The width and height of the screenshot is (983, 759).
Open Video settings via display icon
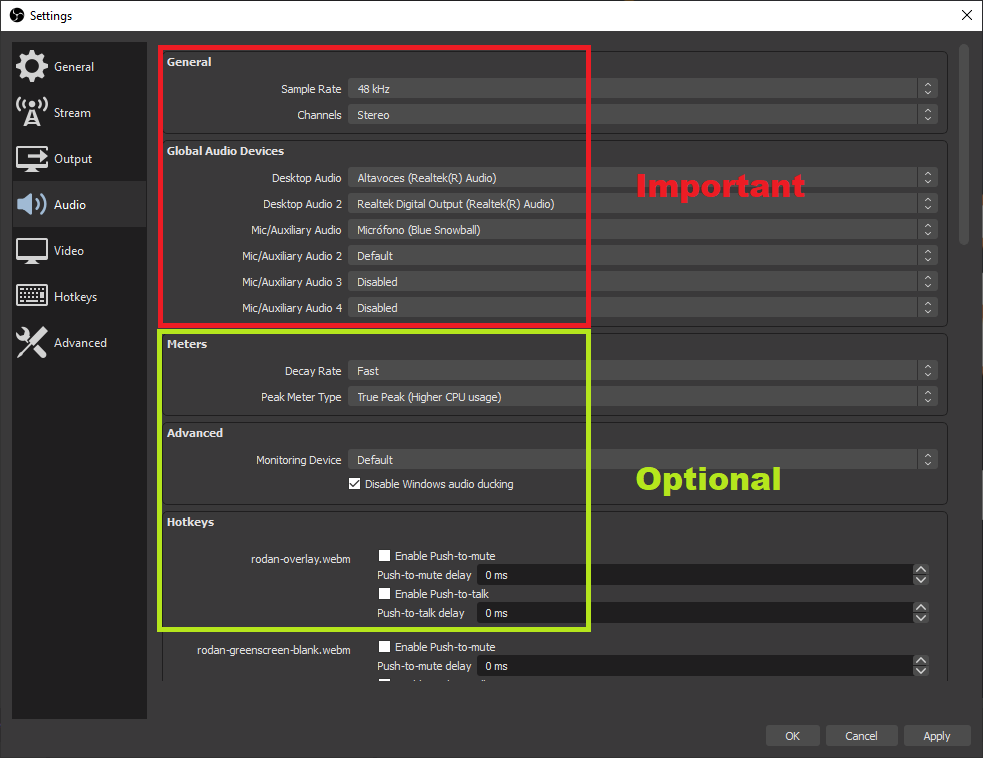[32, 251]
